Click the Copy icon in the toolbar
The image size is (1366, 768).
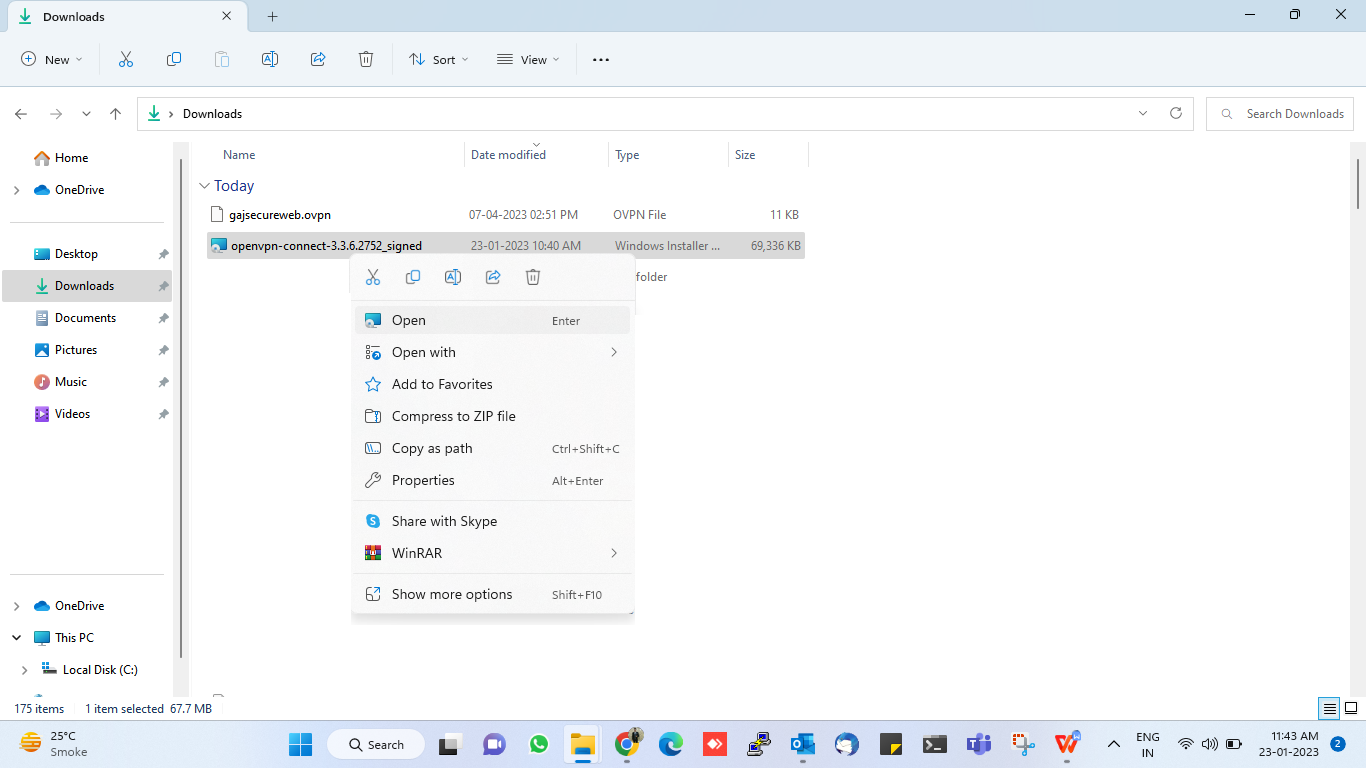click(x=174, y=60)
